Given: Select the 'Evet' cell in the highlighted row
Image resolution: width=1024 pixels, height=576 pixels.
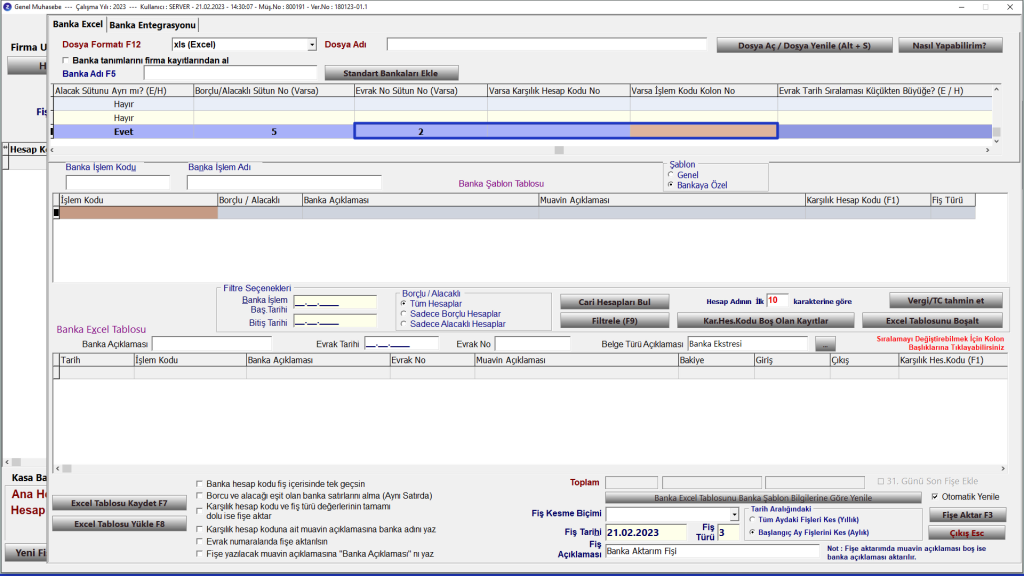Looking at the screenshot, I should tap(123, 132).
